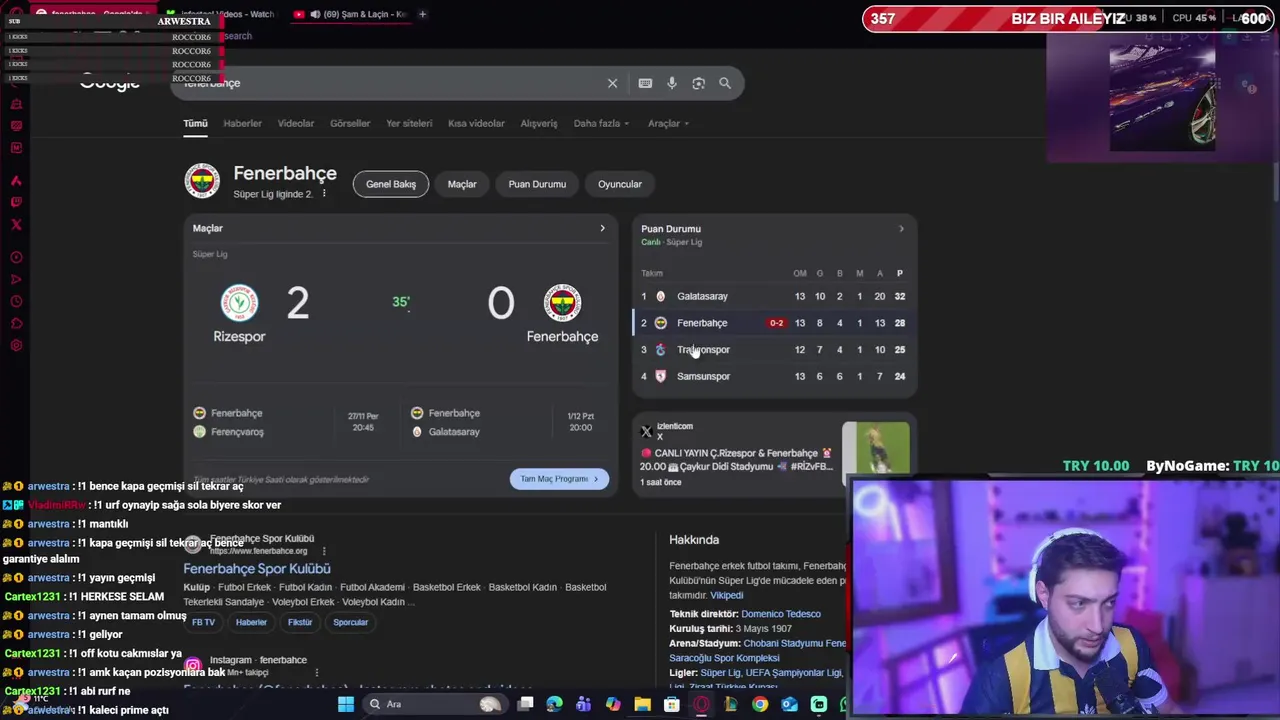Open the on-screen keyboard input tool
This screenshot has width=1280, height=720.
645,83
